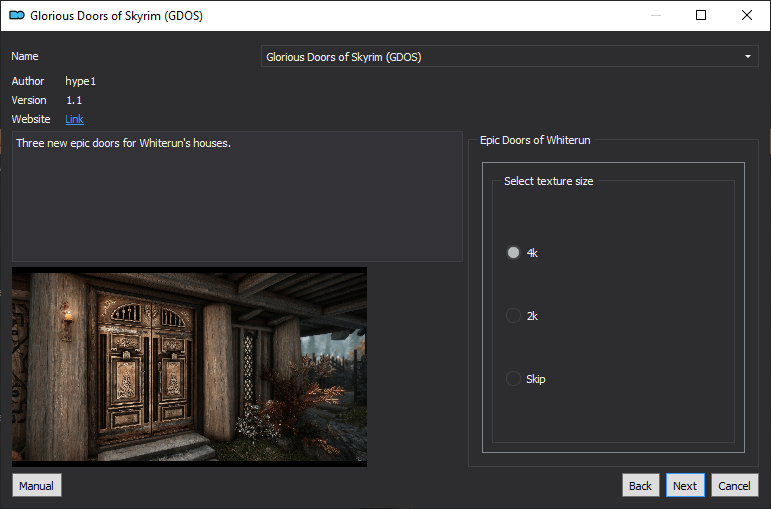Click the description text box
The width and height of the screenshot is (771, 509).
pyautogui.click(x=237, y=196)
